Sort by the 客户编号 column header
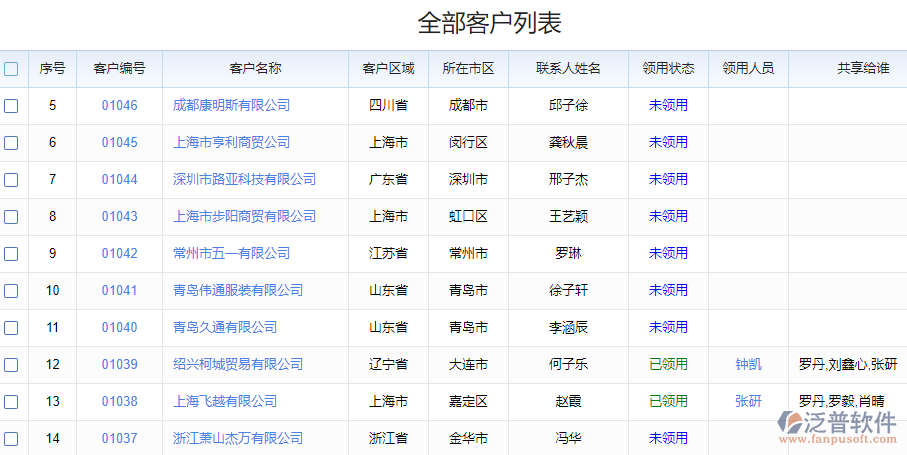Image resolution: width=907 pixels, height=455 pixels. coord(119,69)
